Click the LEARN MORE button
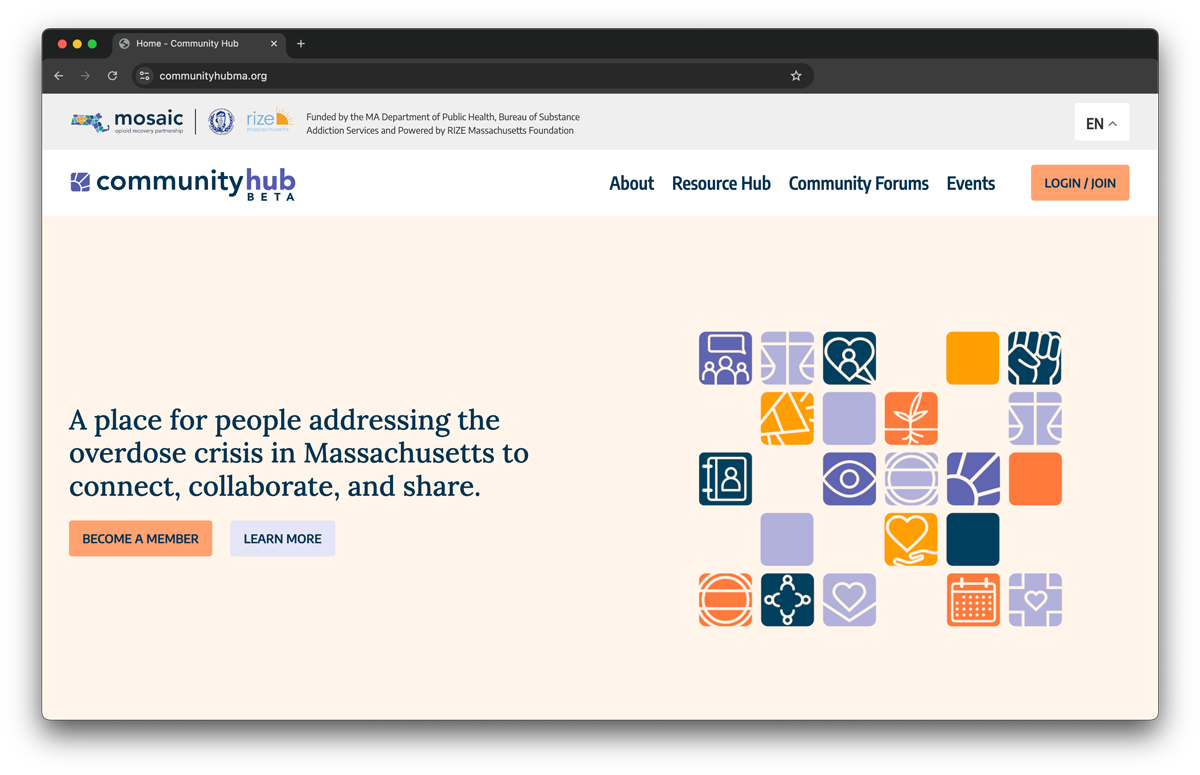 (282, 539)
